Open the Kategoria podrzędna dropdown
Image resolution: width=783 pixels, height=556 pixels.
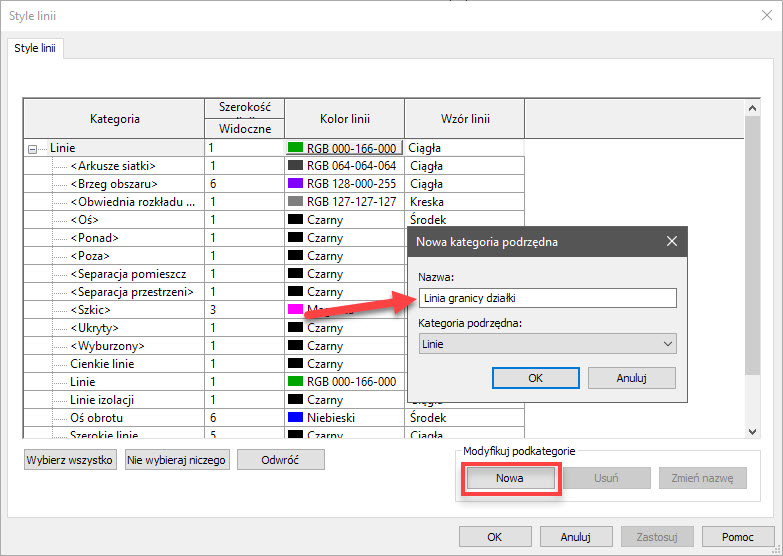pyautogui.click(x=547, y=344)
